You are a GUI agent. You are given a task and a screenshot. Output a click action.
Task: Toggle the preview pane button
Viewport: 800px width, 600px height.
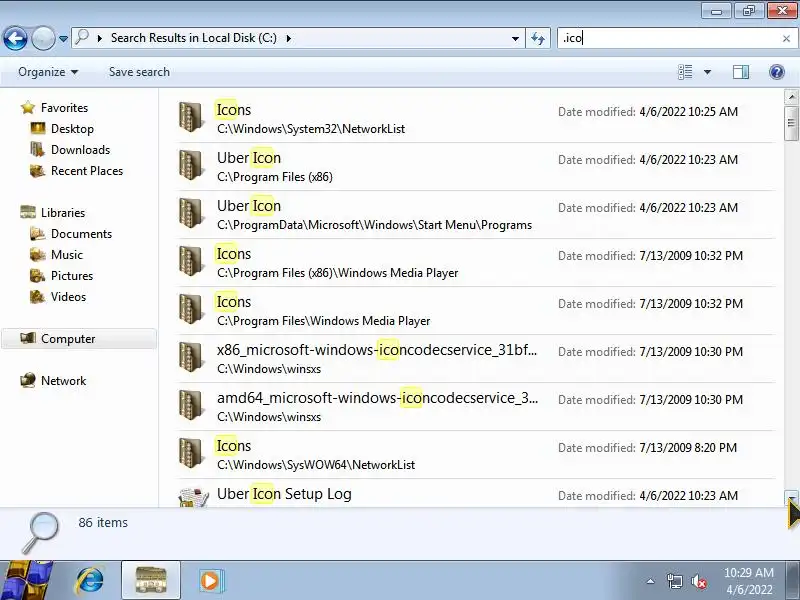[741, 72]
